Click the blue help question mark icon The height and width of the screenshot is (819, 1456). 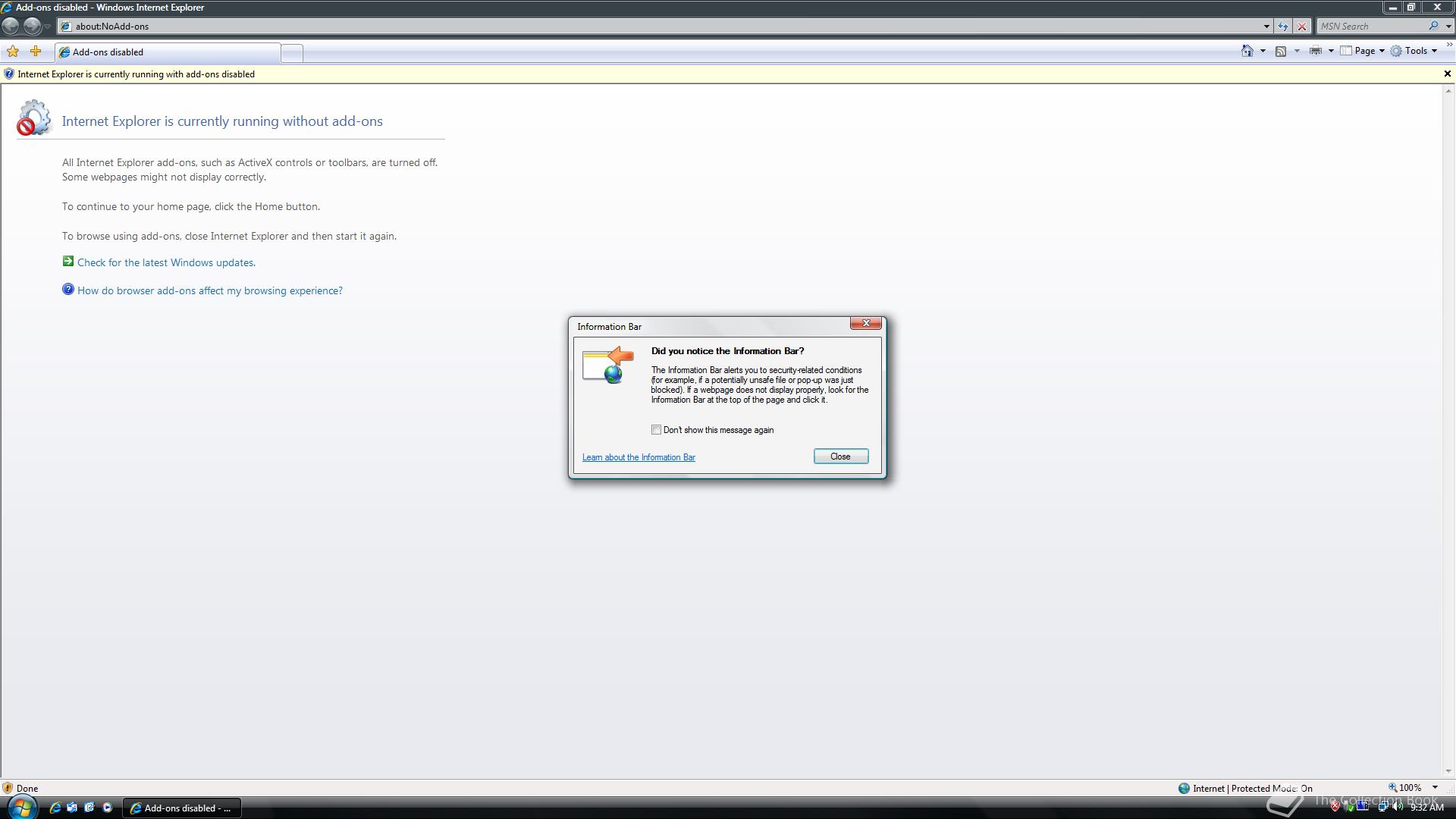[68, 289]
